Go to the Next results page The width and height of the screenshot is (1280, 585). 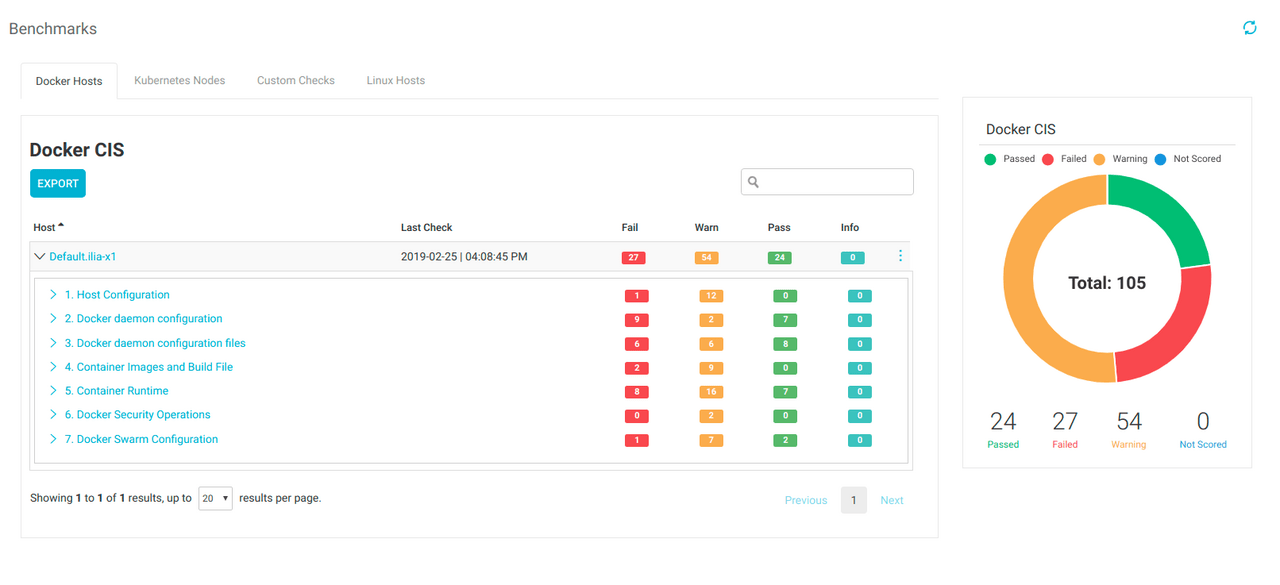point(892,500)
